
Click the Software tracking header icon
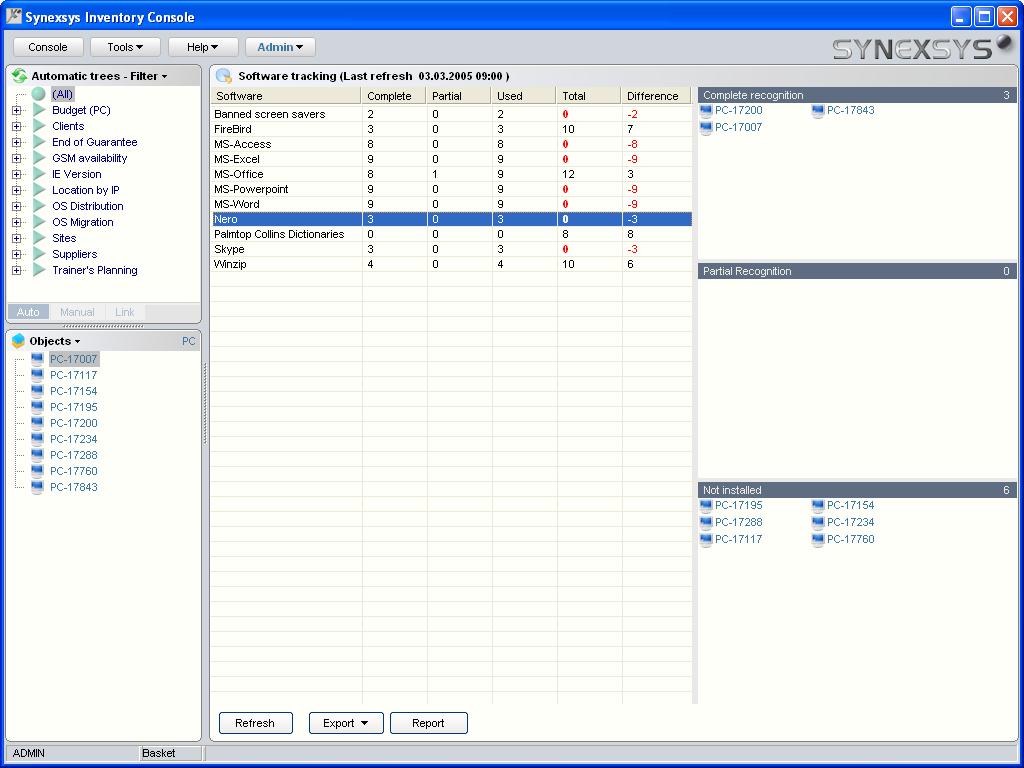pyautogui.click(x=223, y=76)
